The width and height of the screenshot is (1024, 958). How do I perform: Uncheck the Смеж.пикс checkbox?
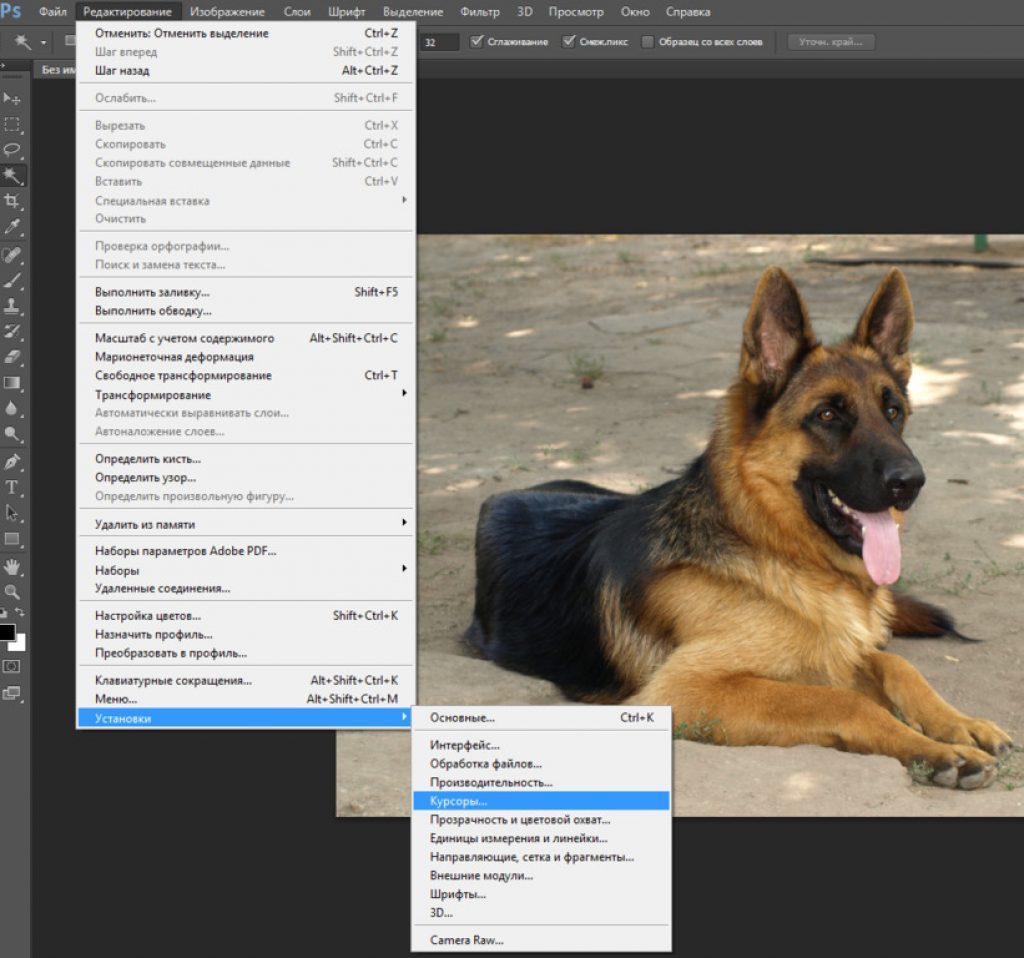click(569, 42)
